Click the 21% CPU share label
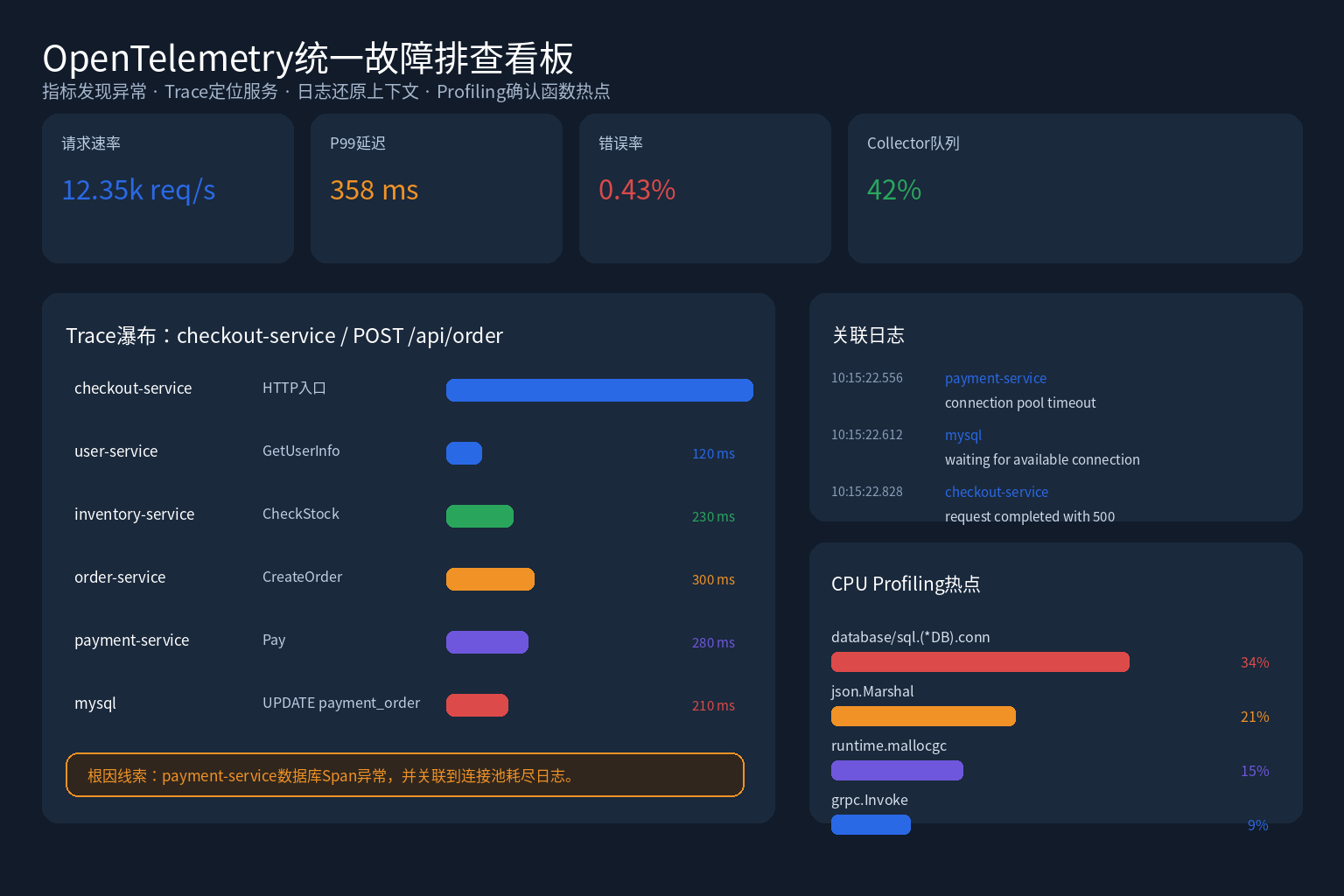1344x896 pixels. (1255, 717)
